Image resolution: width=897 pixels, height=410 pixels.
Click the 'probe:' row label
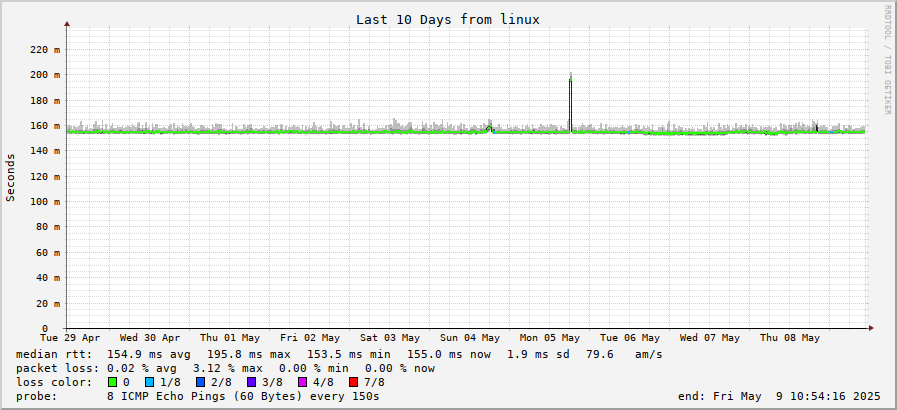(37, 396)
